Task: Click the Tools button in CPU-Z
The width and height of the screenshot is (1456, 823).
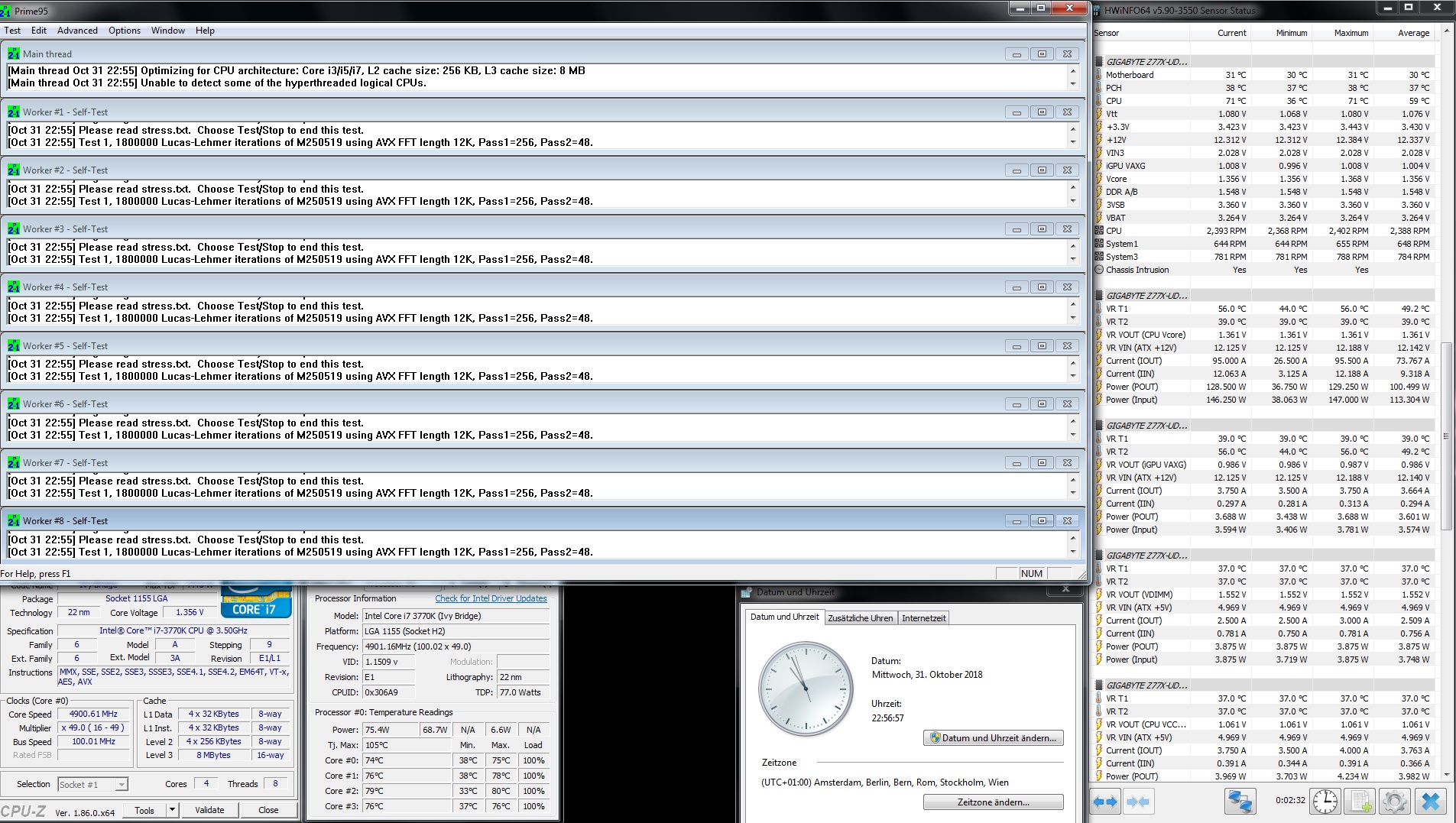Action: 144,810
